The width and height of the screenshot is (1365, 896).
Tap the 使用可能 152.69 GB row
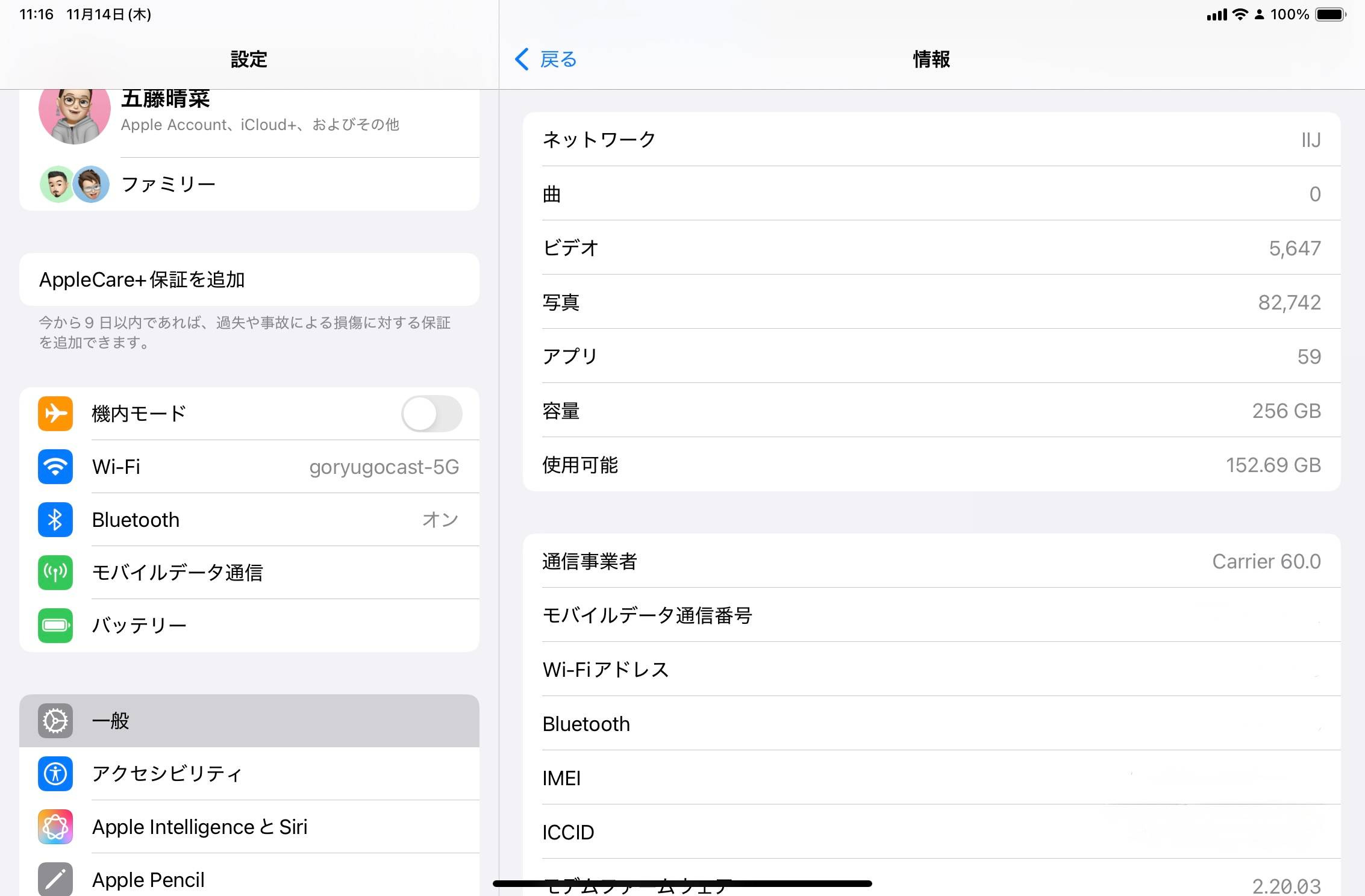coord(931,465)
